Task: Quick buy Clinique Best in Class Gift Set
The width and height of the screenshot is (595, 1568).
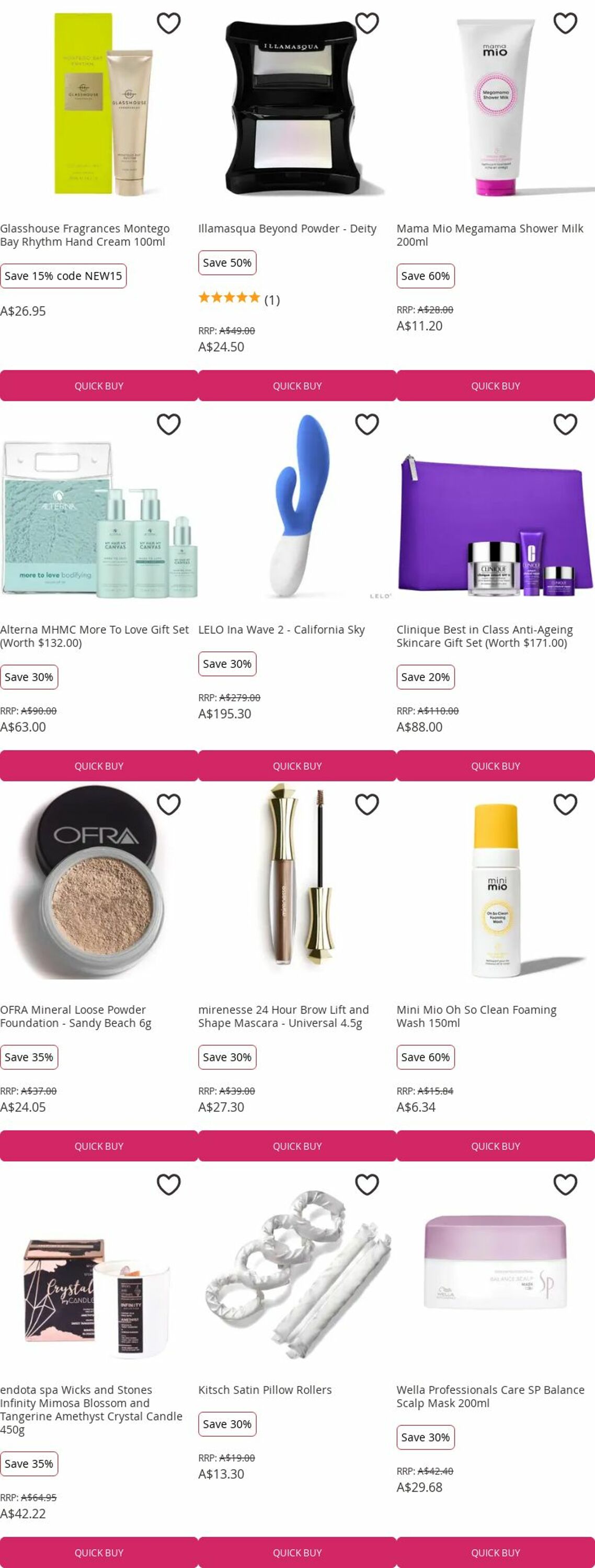Action: pos(495,766)
